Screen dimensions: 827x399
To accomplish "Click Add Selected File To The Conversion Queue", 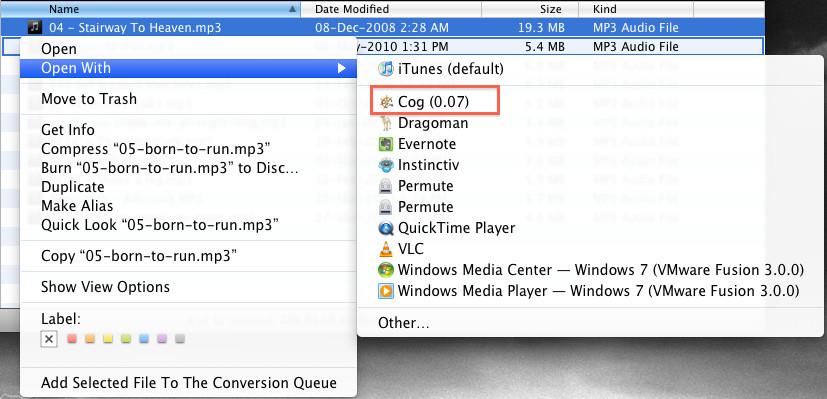I will coord(189,383).
